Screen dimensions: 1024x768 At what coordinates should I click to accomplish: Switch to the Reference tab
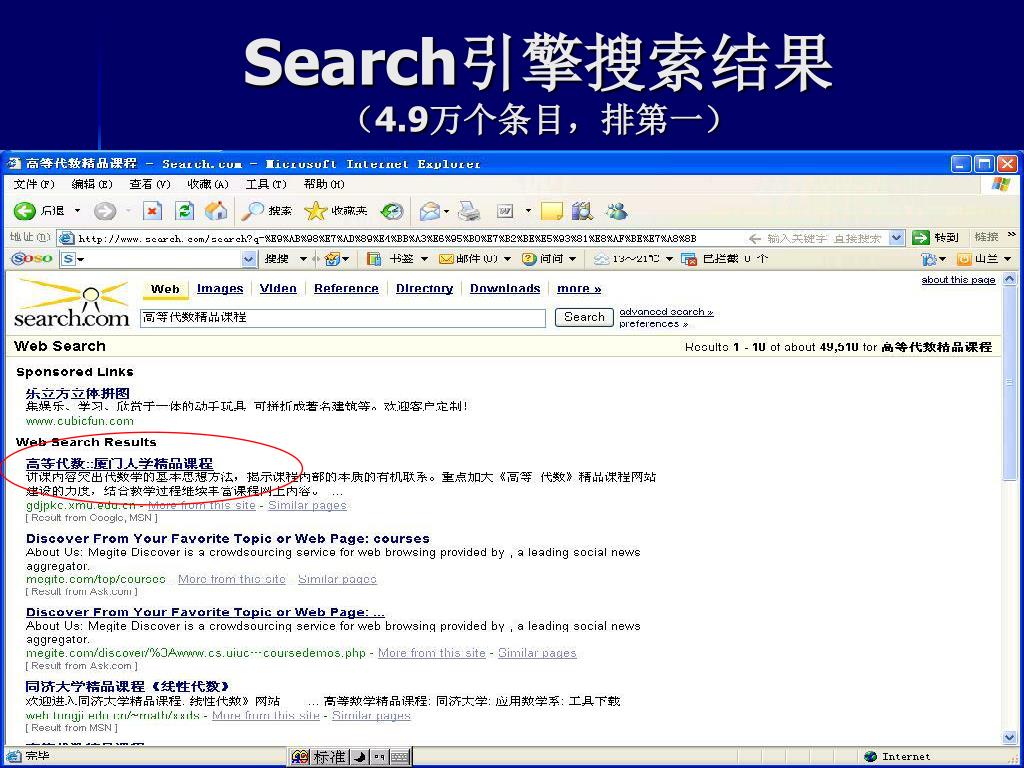pos(346,289)
